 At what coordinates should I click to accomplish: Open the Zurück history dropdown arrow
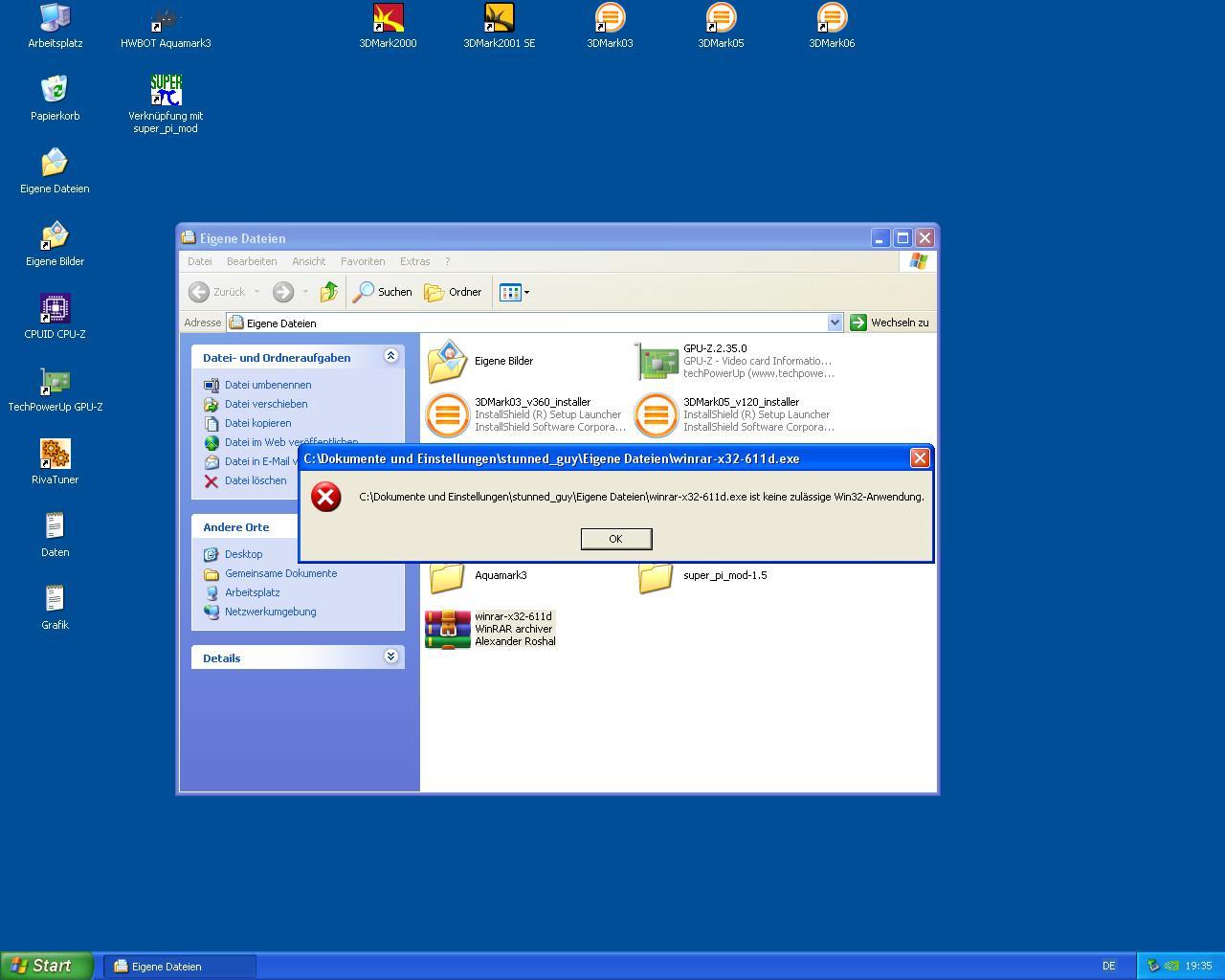tap(256, 292)
